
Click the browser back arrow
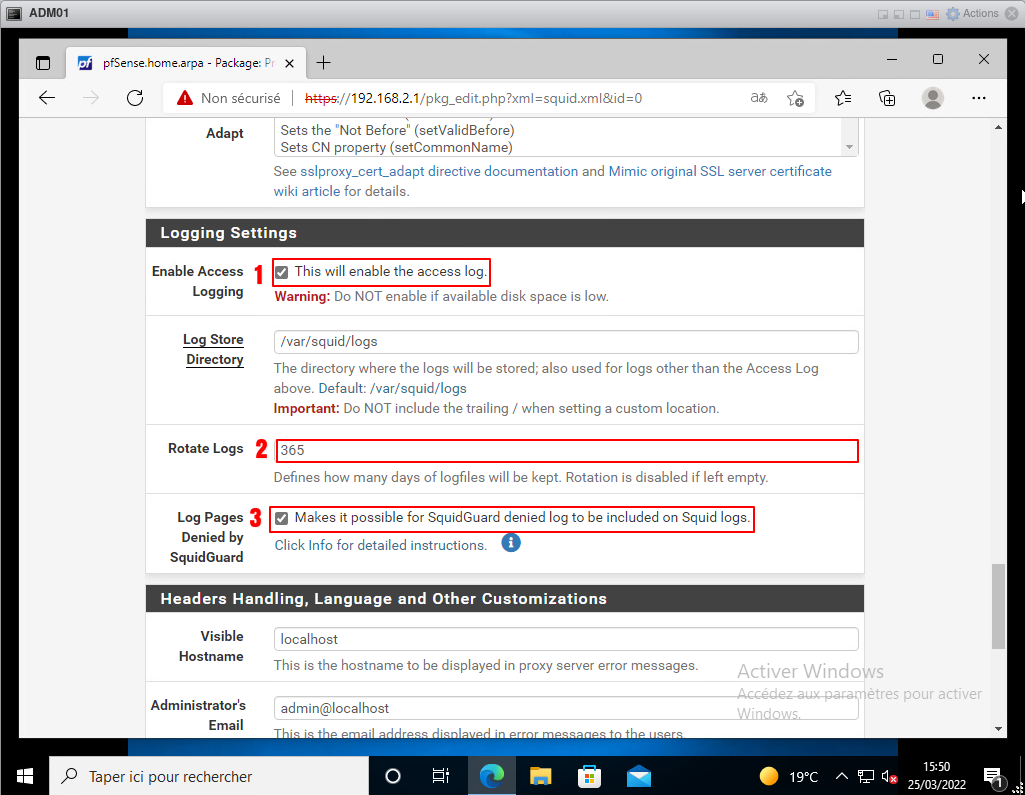[47, 98]
